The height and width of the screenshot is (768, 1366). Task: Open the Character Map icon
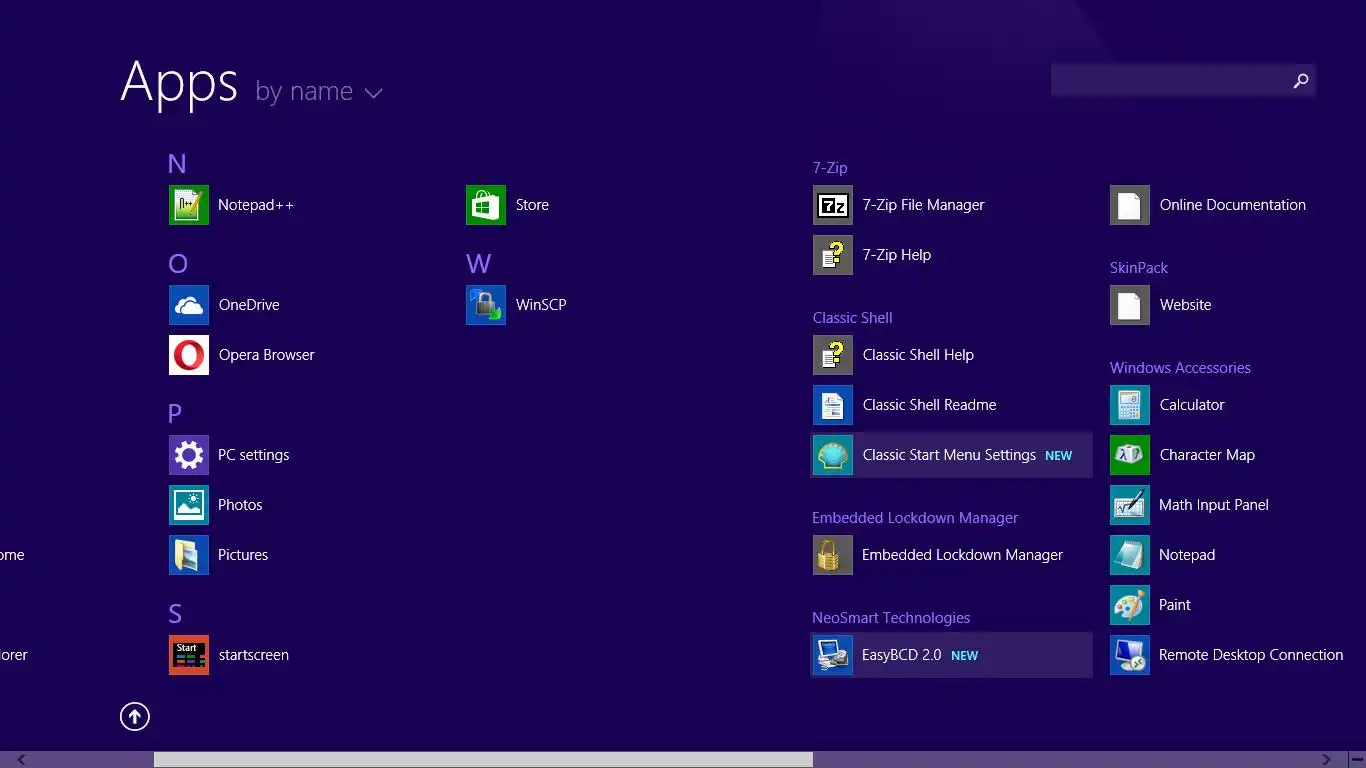tap(1130, 455)
